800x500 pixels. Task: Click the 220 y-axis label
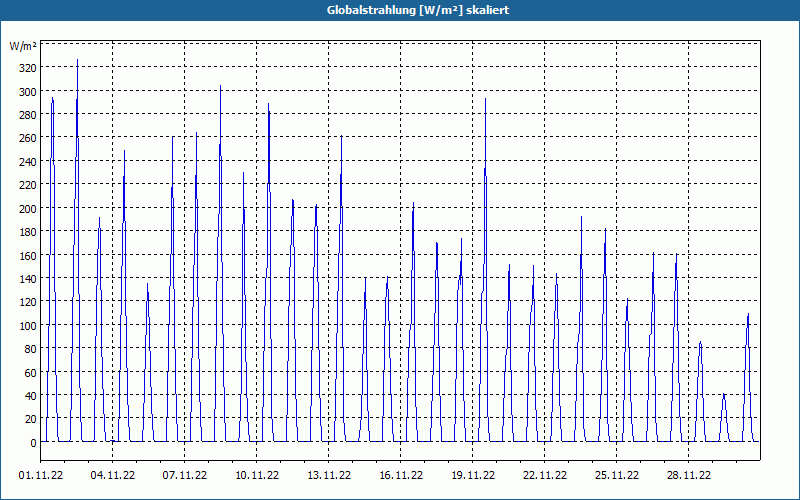pos(27,185)
